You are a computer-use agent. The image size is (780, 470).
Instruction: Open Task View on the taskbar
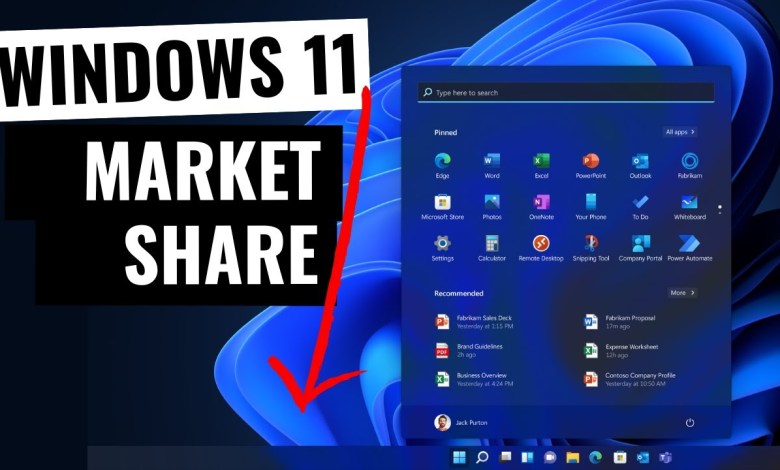(x=505, y=457)
